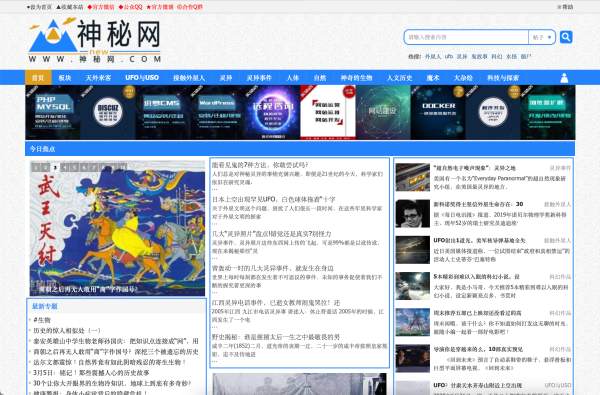Open the UFO与USO menu item
The width and height of the screenshot is (600, 395).
click(x=142, y=78)
